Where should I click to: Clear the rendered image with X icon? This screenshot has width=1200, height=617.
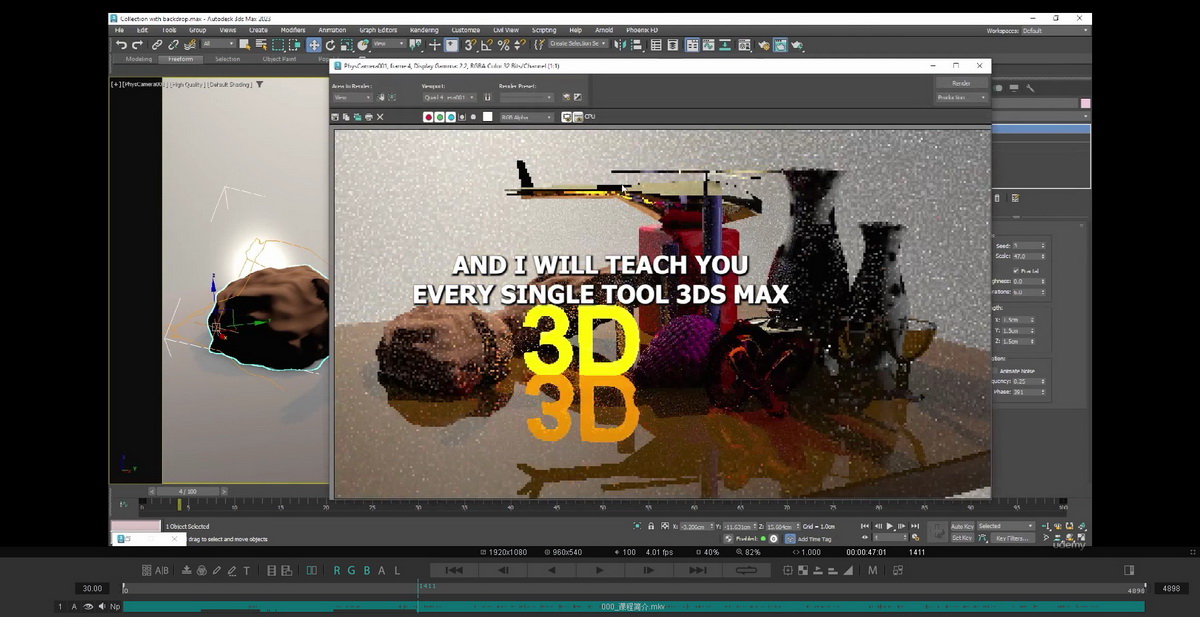point(380,117)
